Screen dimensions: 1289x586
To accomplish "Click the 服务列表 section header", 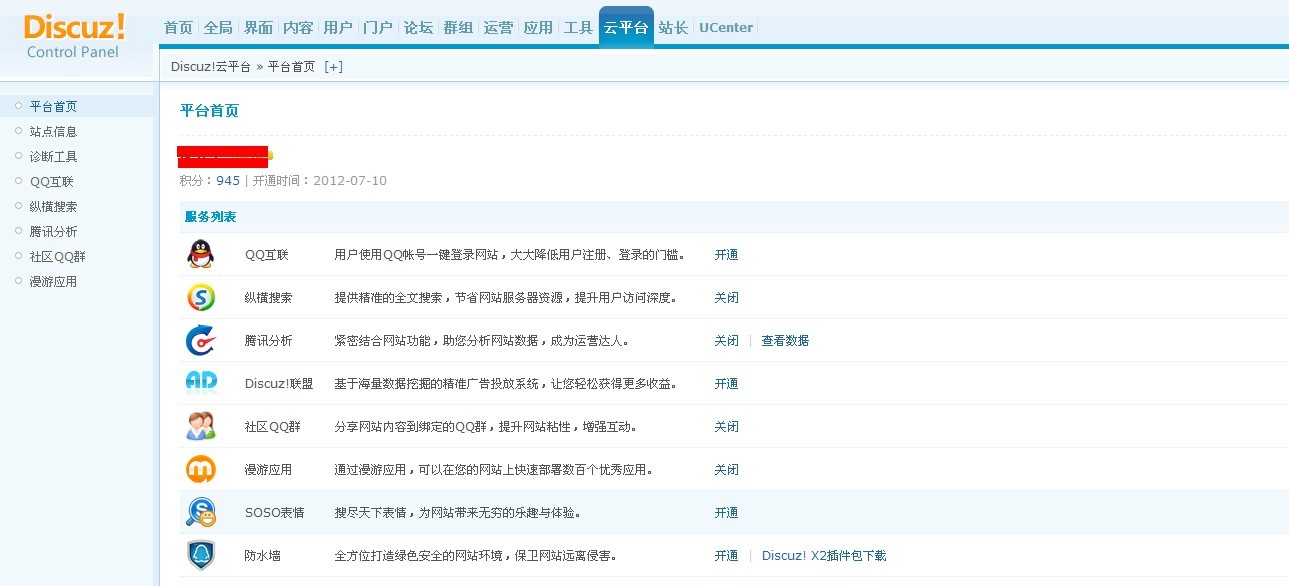I will pyautogui.click(x=210, y=216).
